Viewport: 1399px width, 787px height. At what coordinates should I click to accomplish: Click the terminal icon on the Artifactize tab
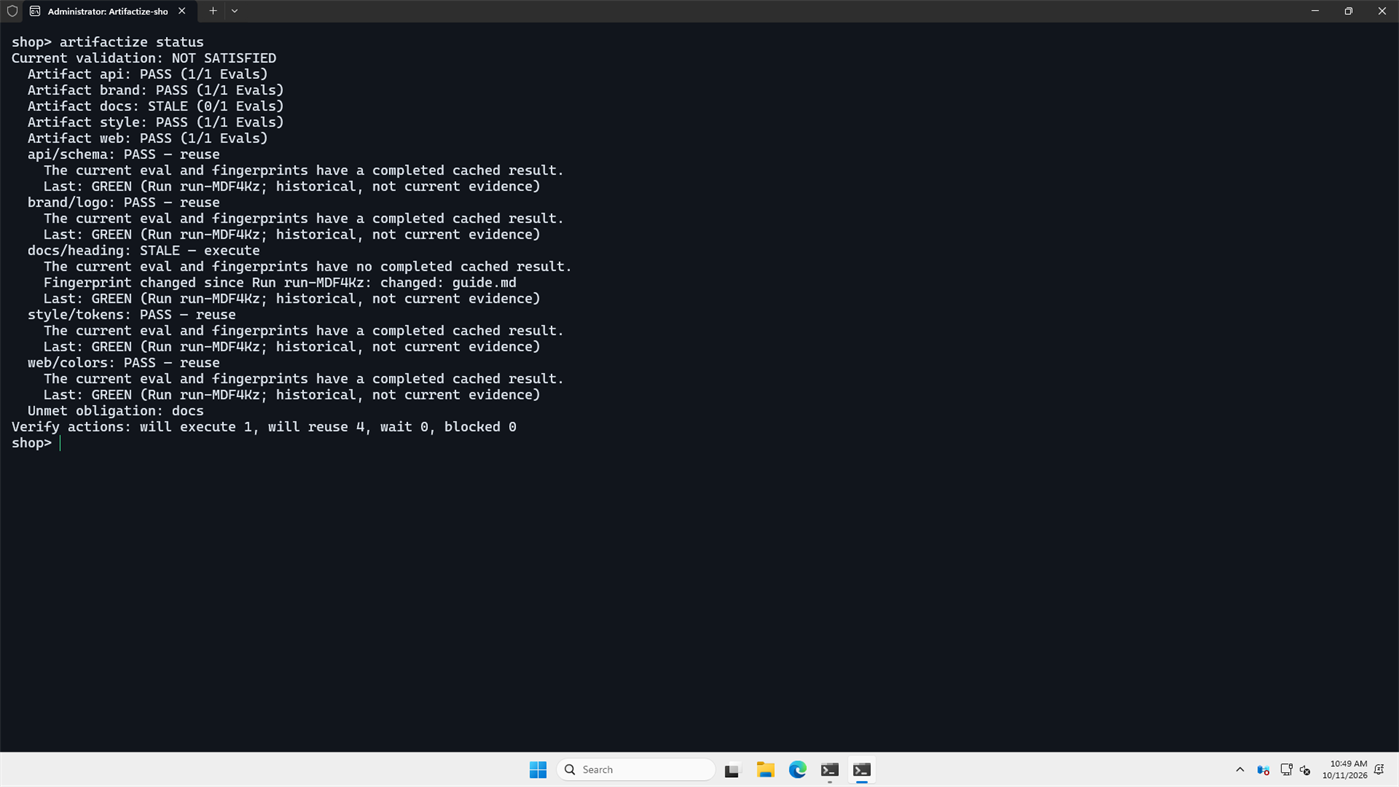[x=35, y=11]
